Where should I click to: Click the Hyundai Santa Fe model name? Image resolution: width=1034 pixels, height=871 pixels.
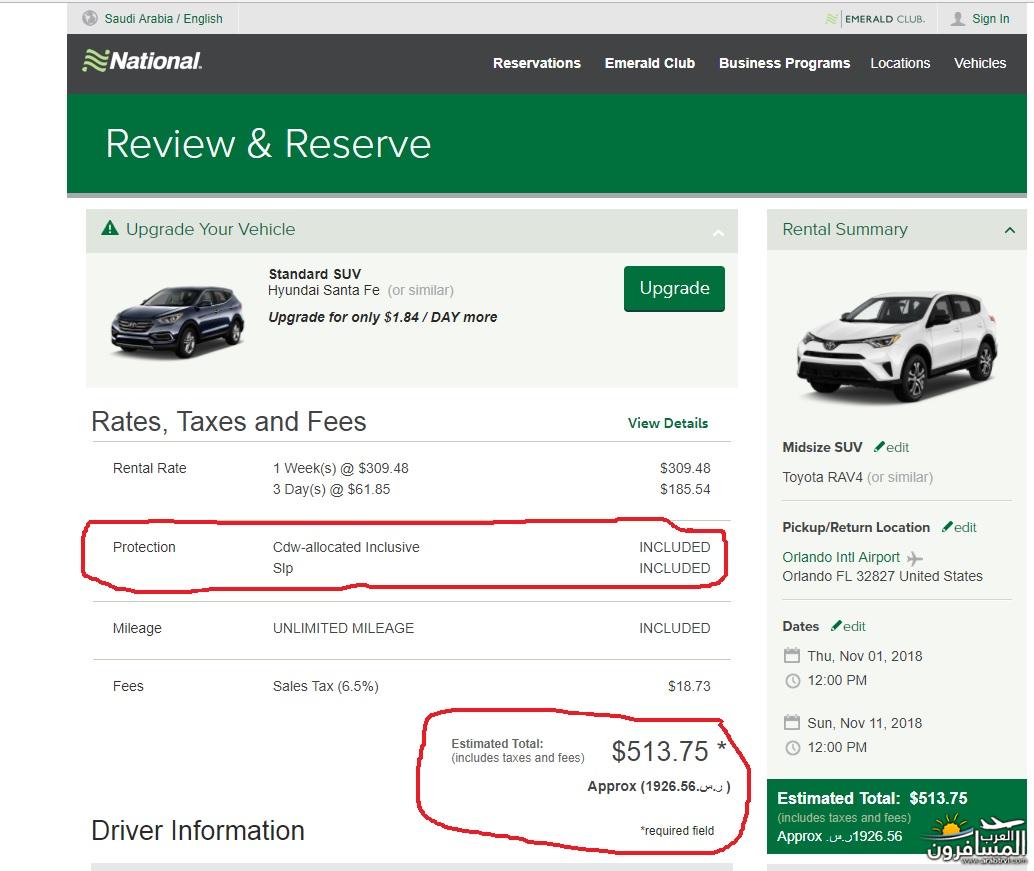(324, 290)
